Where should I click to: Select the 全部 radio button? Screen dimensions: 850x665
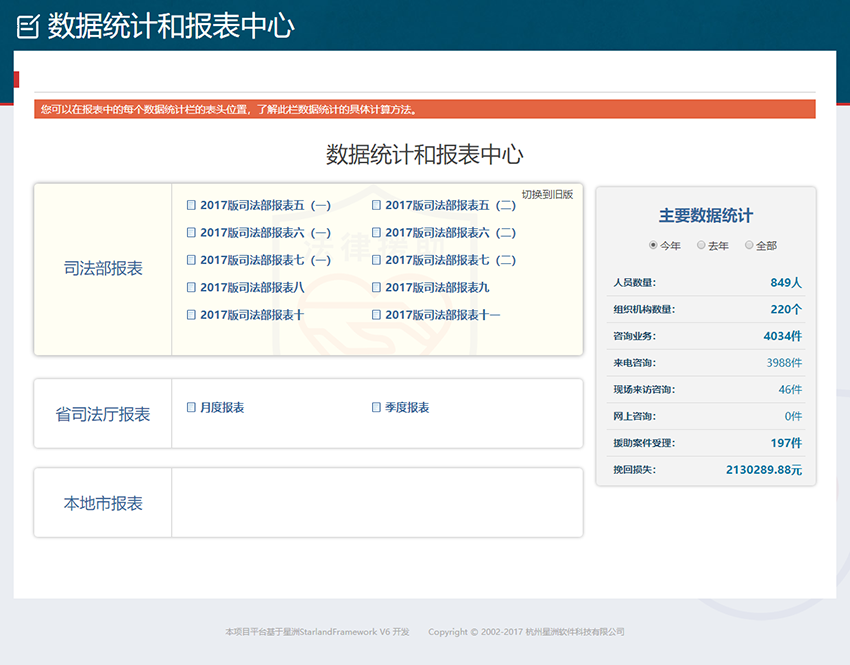click(x=749, y=245)
